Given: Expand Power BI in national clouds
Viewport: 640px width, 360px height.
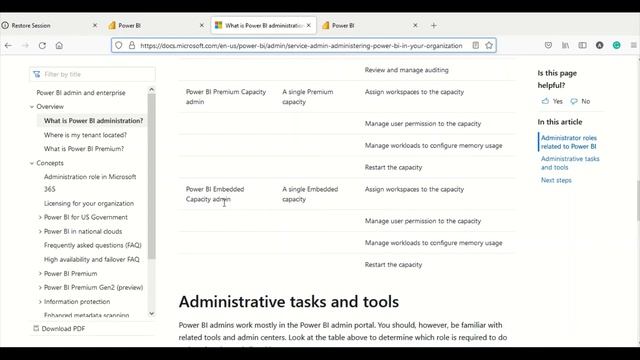Looking at the screenshot, I should coord(40,231).
